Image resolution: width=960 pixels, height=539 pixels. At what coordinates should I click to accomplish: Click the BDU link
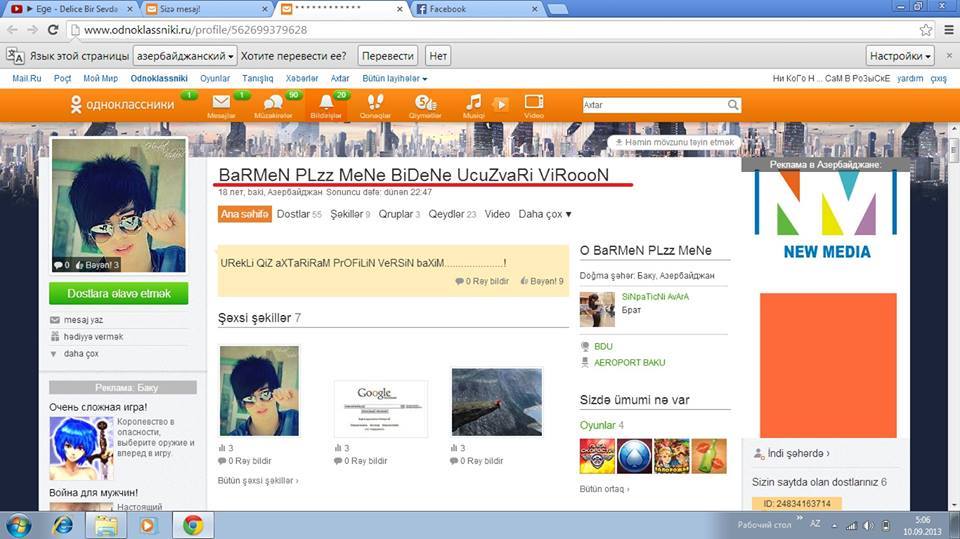click(x=603, y=346)
